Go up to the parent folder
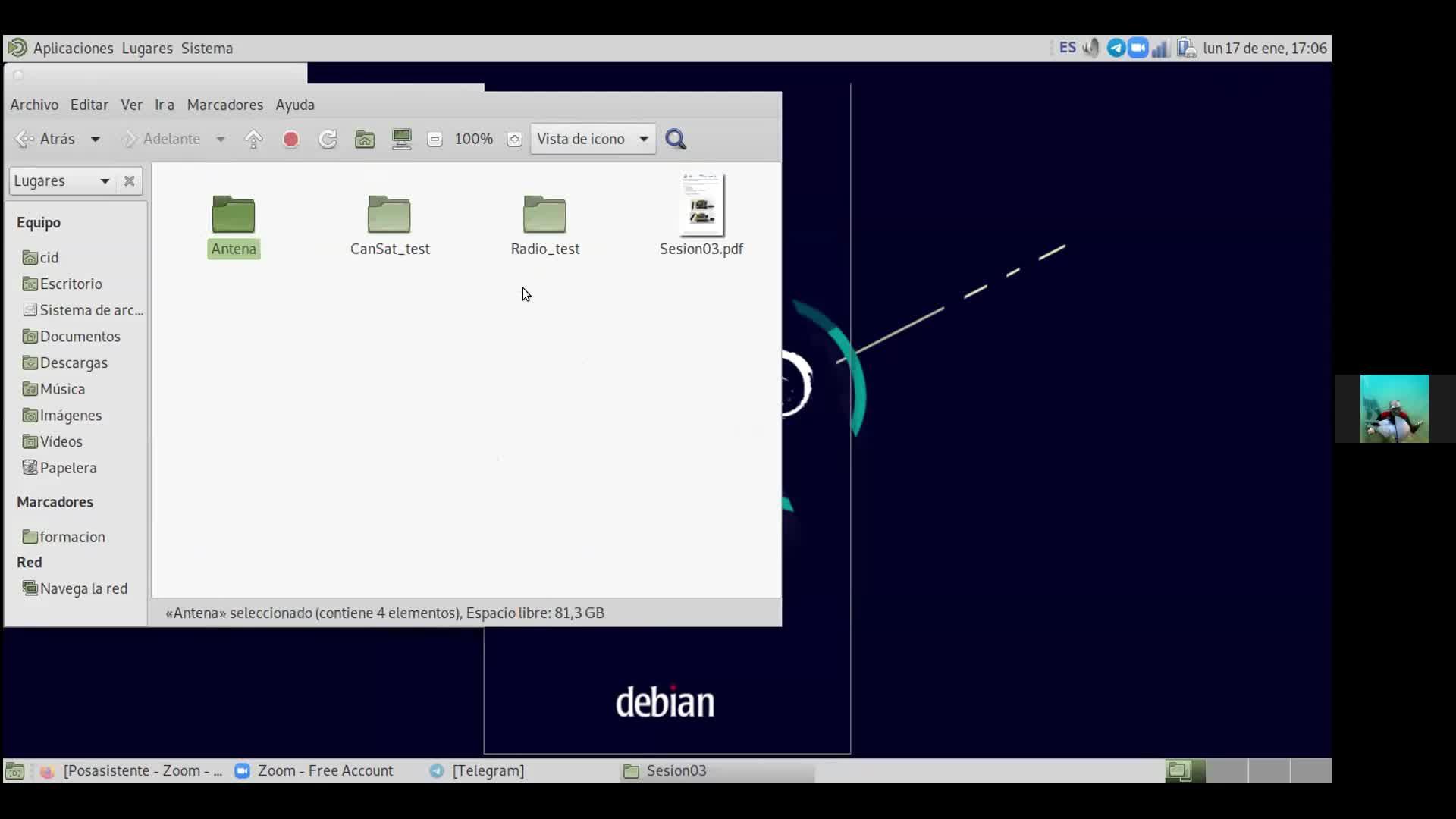 (x=254, y=140)
